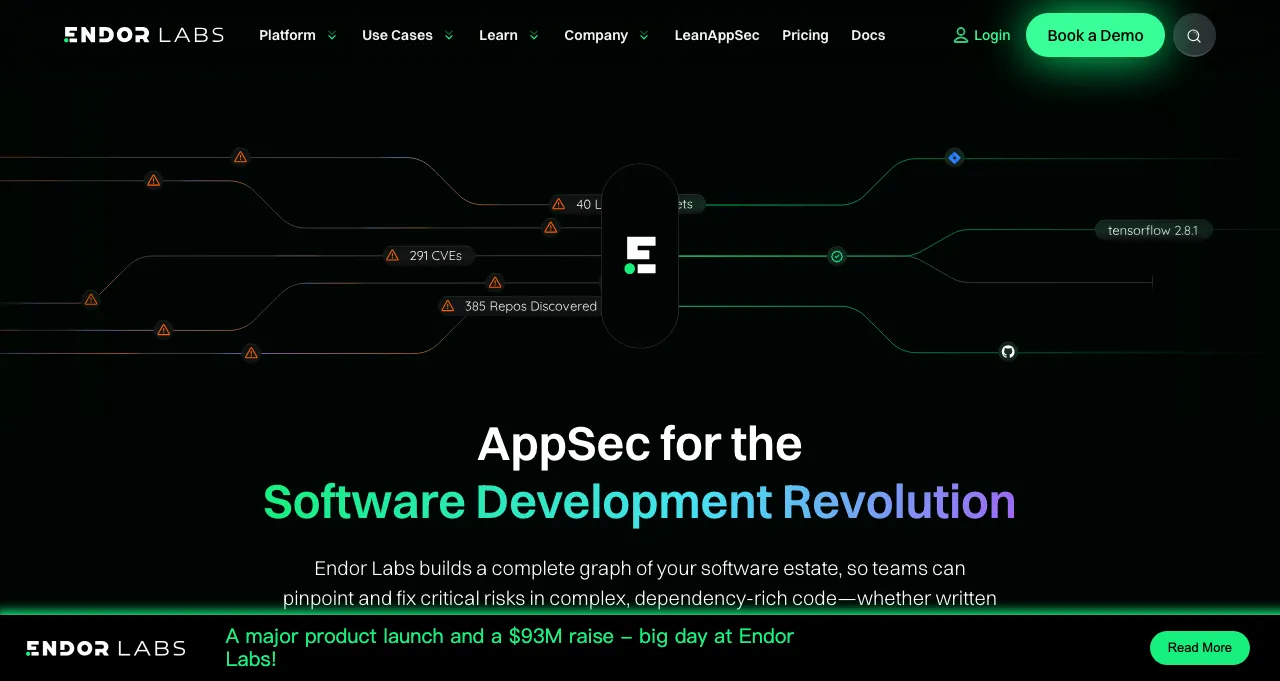Click Read More in bottom banner
This screenshot has height=681, width=1280.
tap(1200, 648)
